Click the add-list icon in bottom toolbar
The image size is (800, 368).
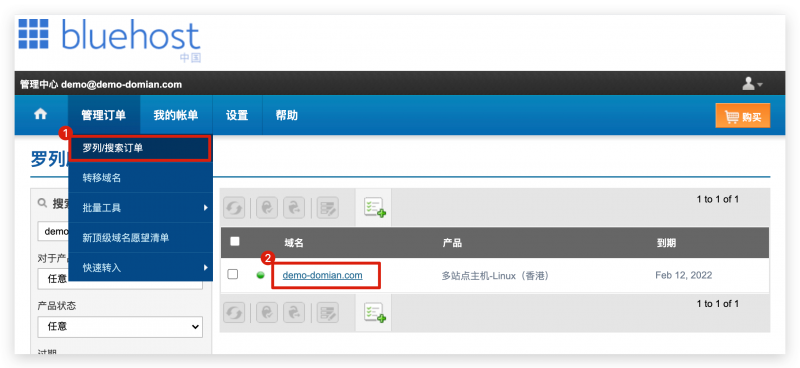(374, 312)
